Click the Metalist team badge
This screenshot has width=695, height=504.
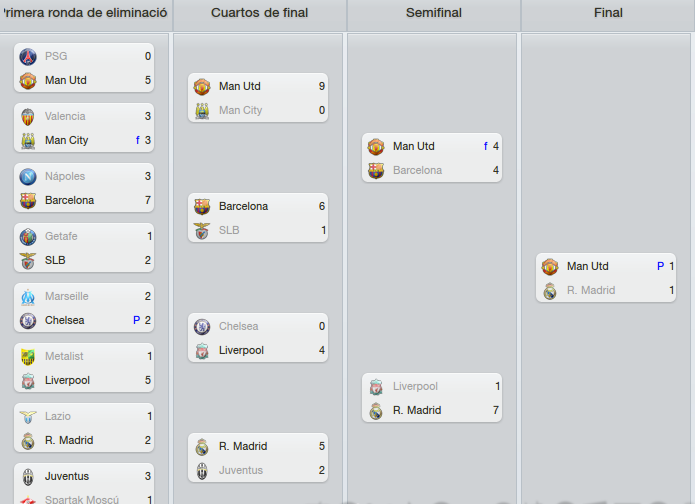[28, 356]
